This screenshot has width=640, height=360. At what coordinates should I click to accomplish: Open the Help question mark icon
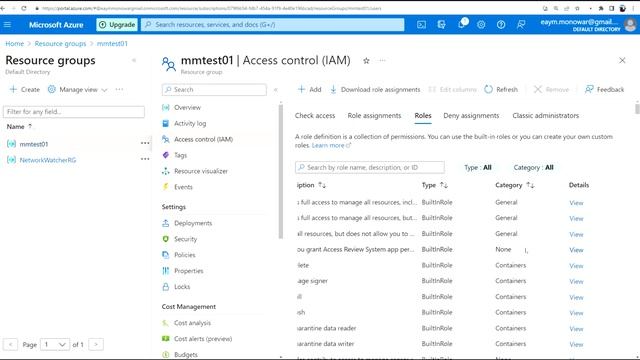click(x=501, y=24)
